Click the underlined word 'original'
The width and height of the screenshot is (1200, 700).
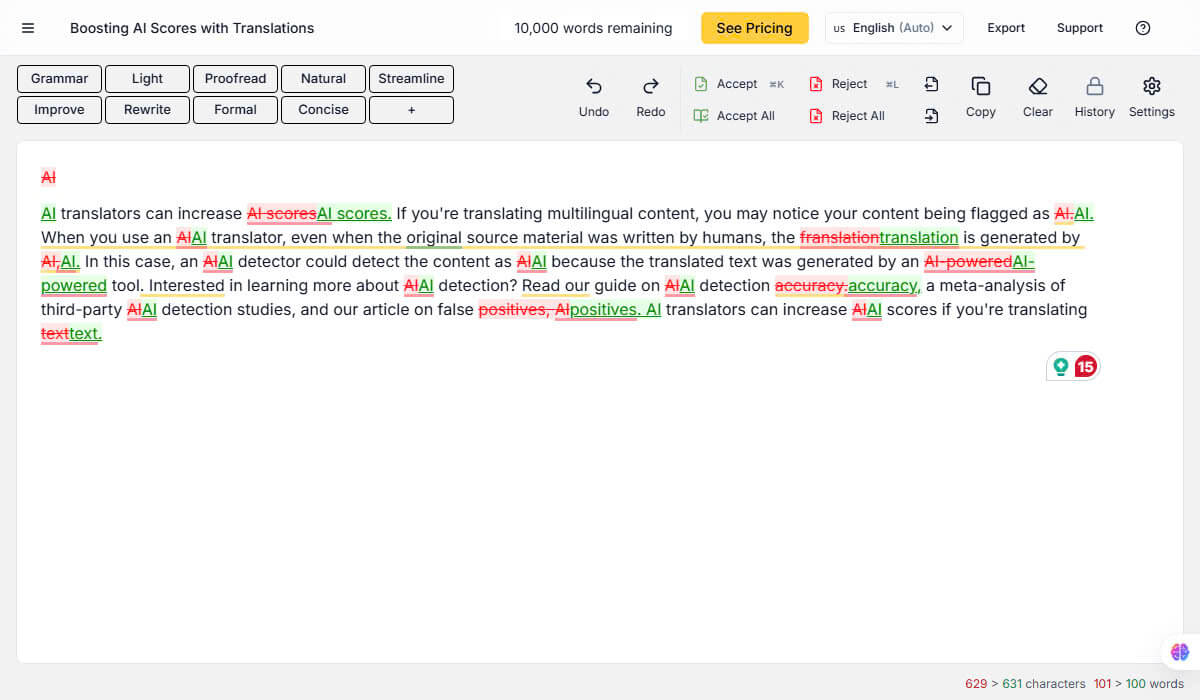point(434,237)
